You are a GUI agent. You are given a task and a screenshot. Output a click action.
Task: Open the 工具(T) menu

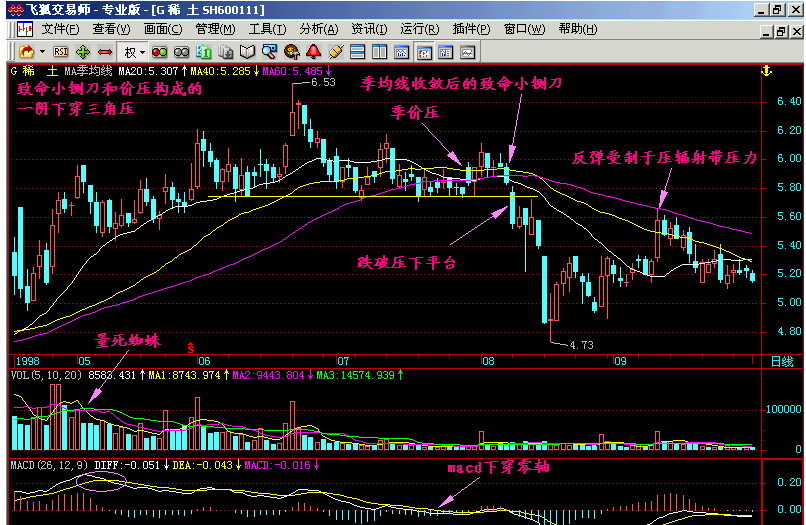(267, 29)
